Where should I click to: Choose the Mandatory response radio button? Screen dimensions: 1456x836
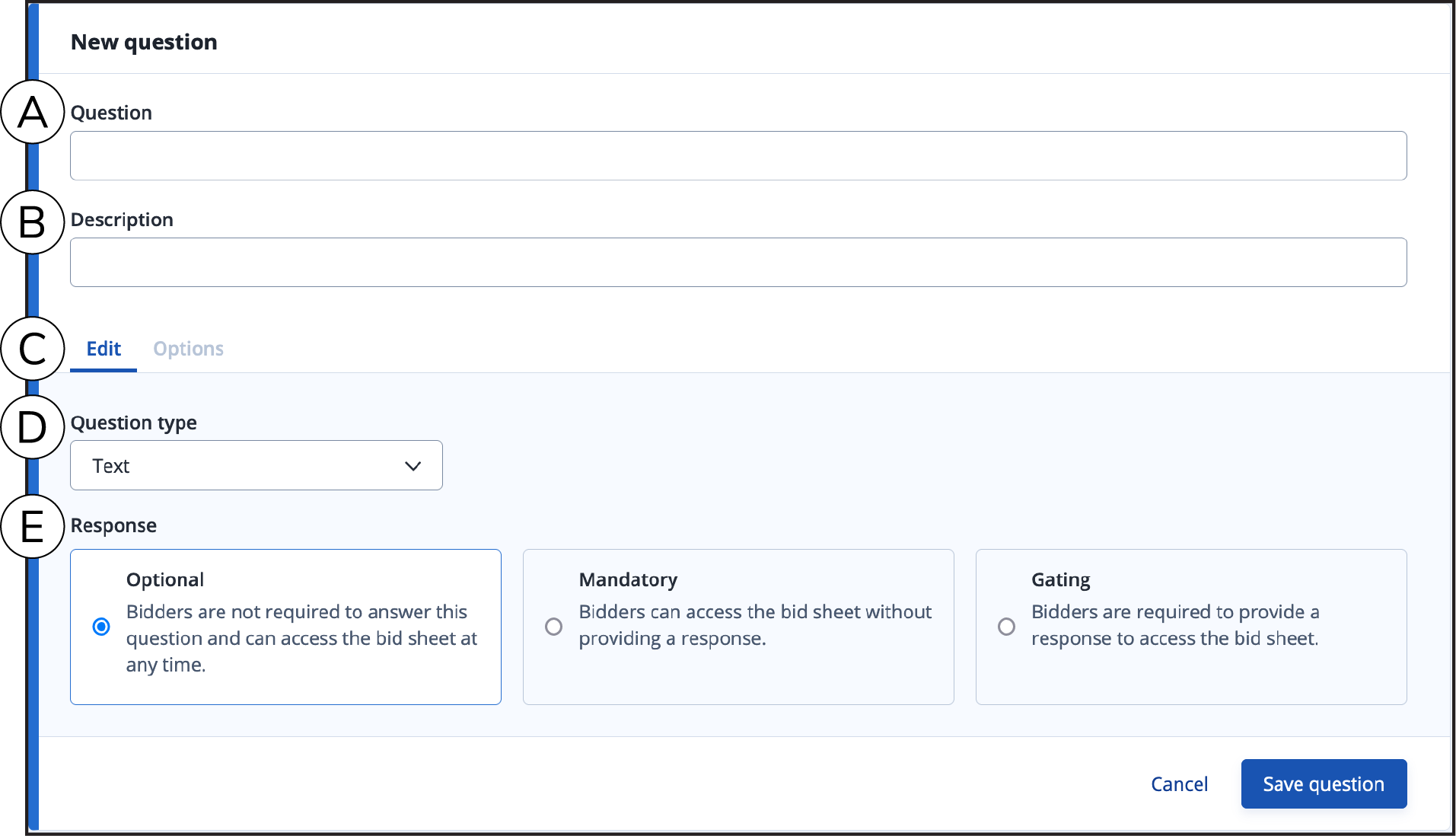554,627
